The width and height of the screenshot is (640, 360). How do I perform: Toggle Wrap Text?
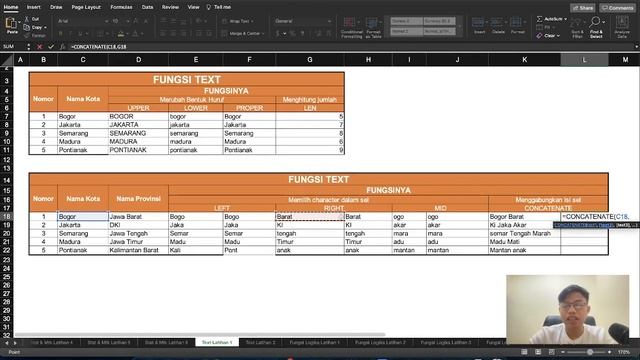[x=238, y=21]
